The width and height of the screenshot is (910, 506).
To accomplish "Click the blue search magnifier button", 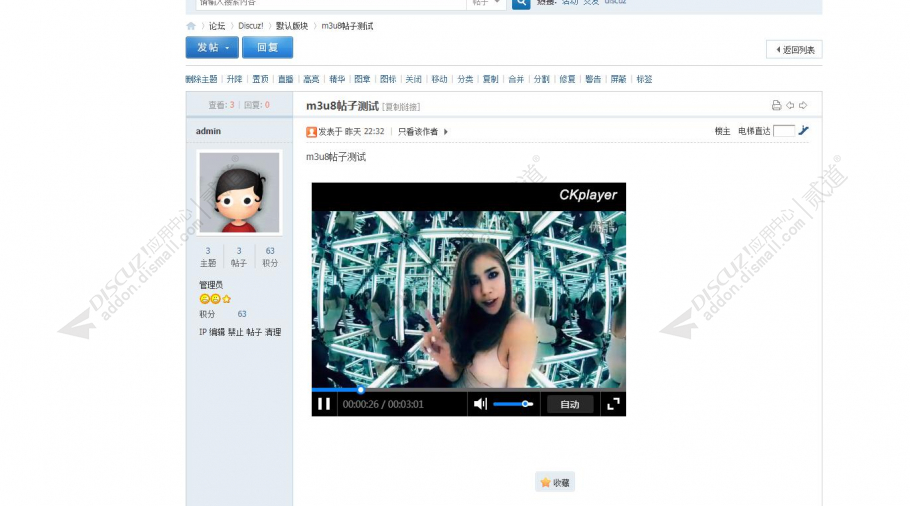I will (521, 3).
